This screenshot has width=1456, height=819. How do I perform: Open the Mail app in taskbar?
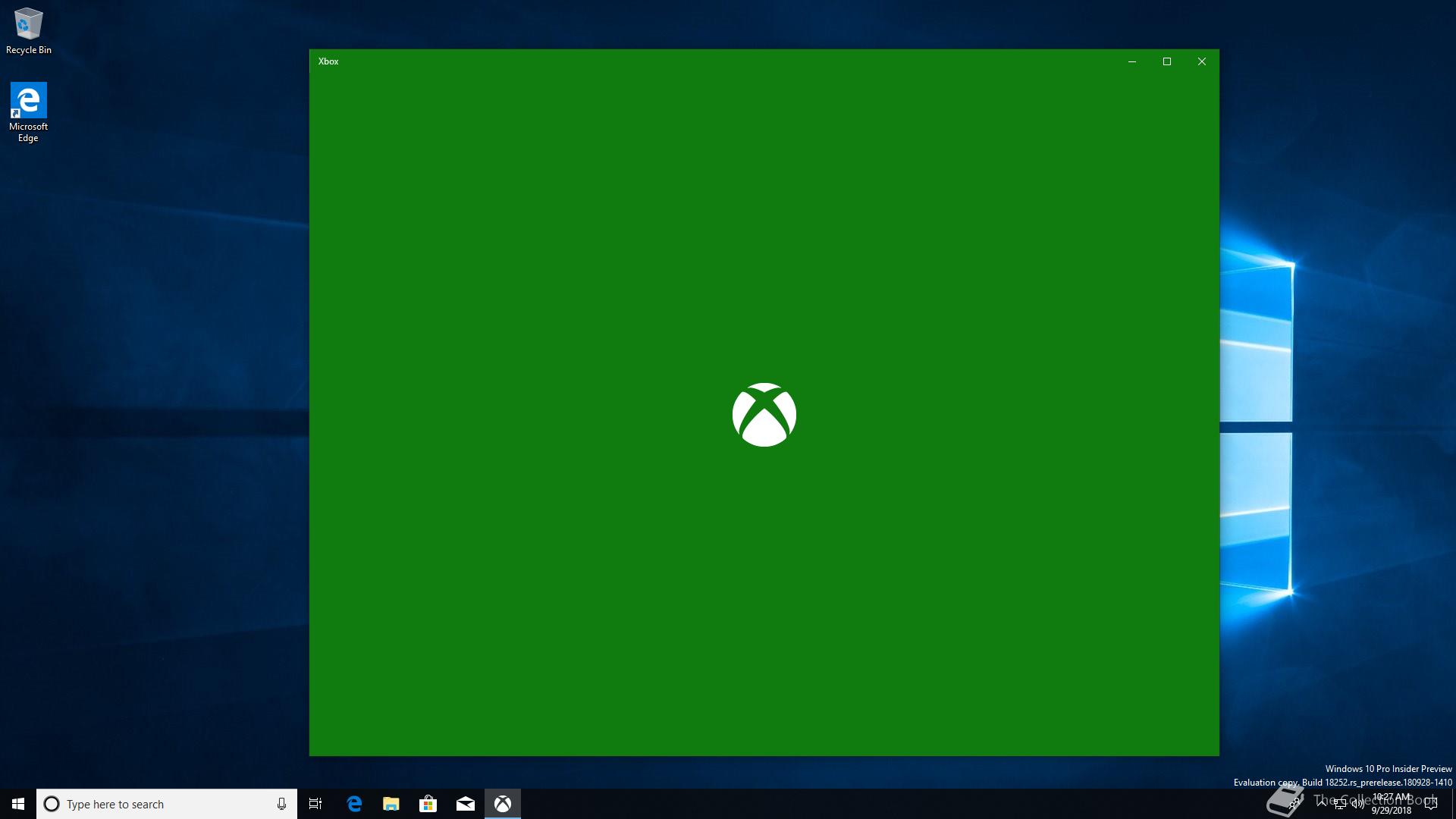[x=466, y=804]
